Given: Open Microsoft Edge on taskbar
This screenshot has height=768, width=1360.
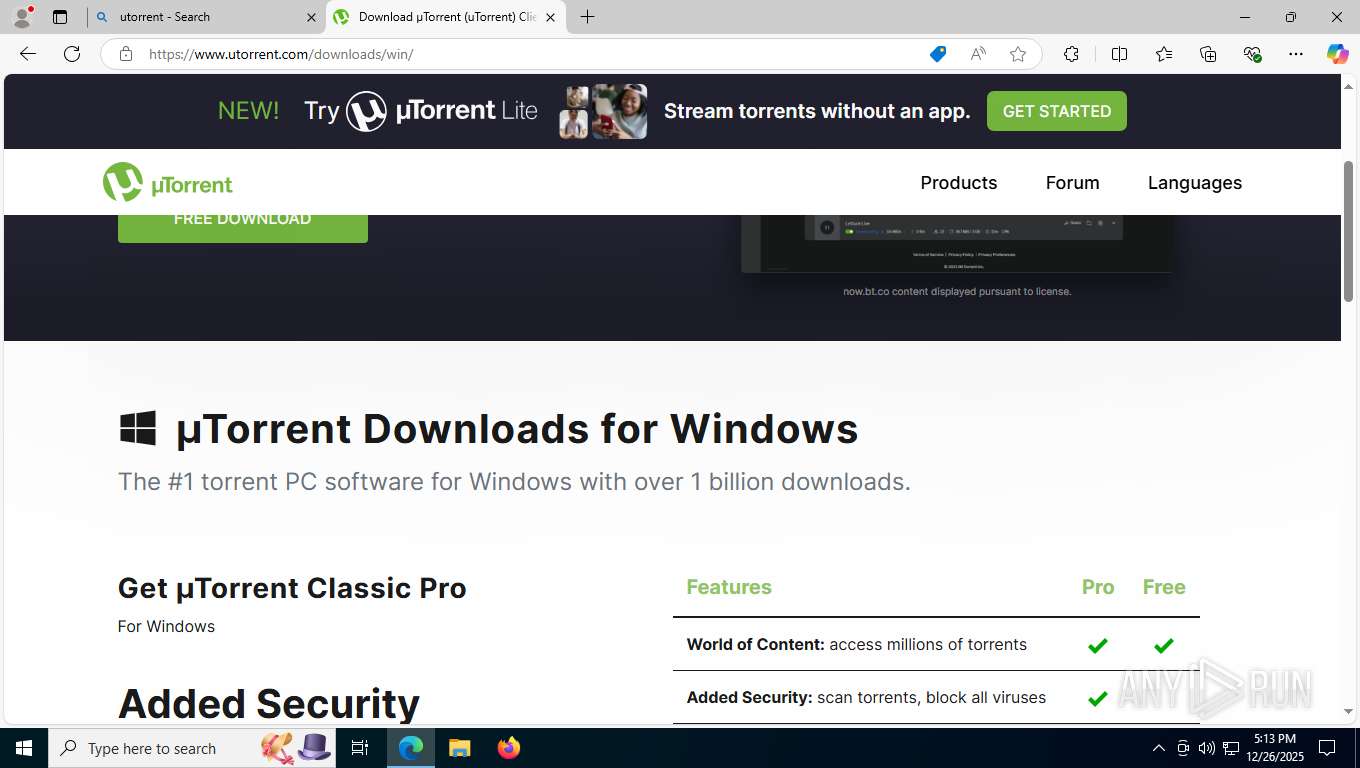Looking at the screenshot, I should tap(411, 748).
